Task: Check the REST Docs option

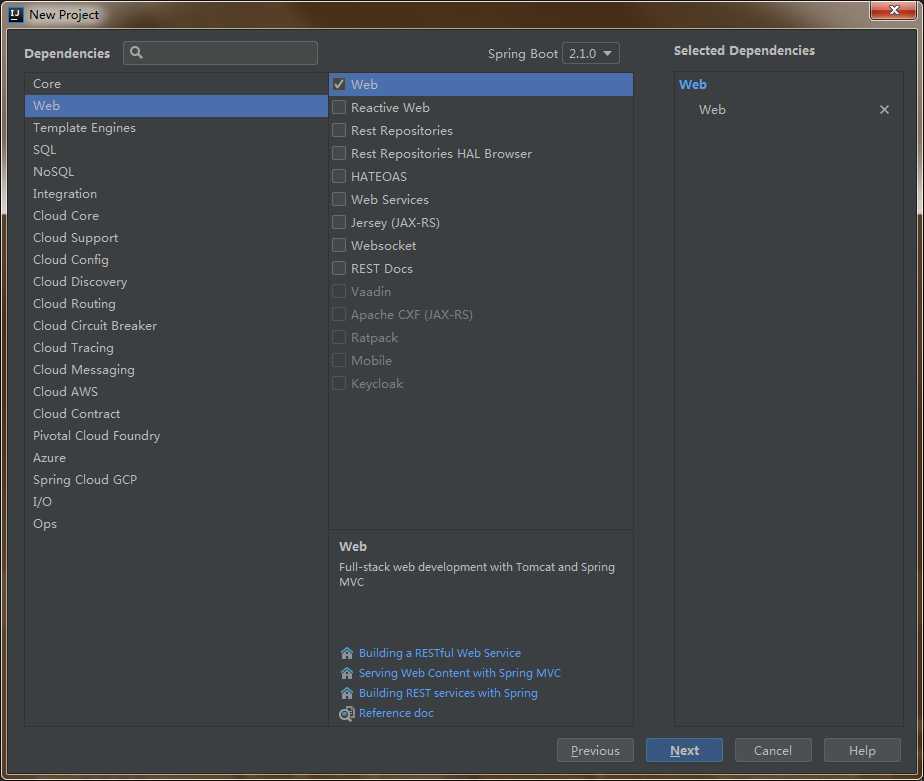Action: coord(339,268)
